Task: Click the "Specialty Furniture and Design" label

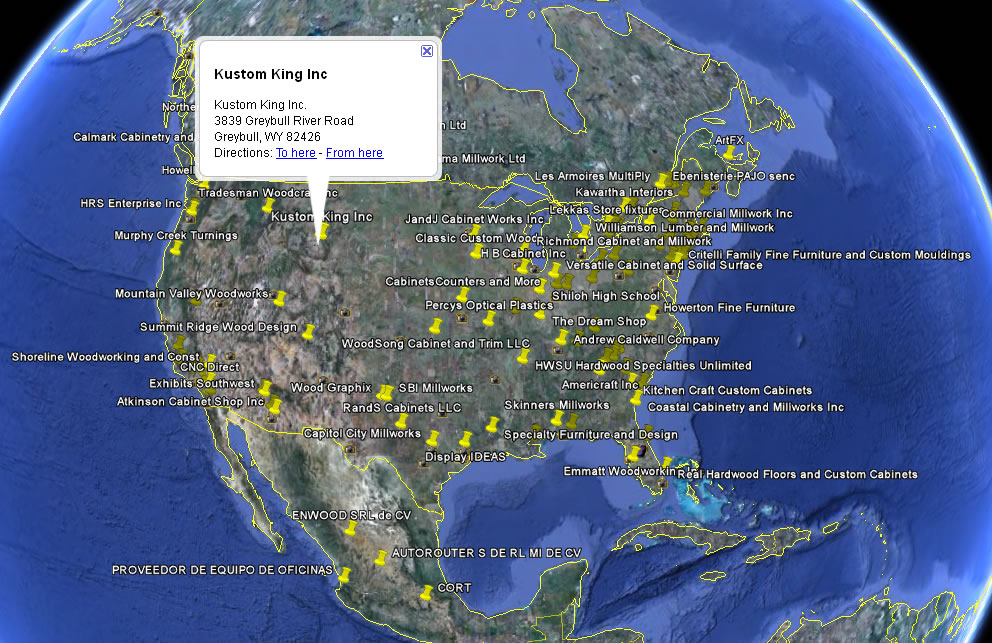Action: coord(591,435)
